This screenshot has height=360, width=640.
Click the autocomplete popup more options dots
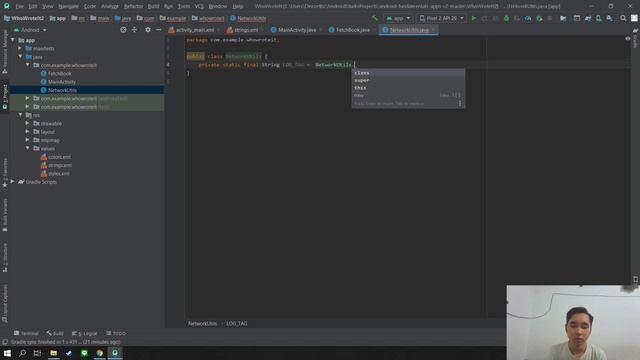[x=460, y=104]
